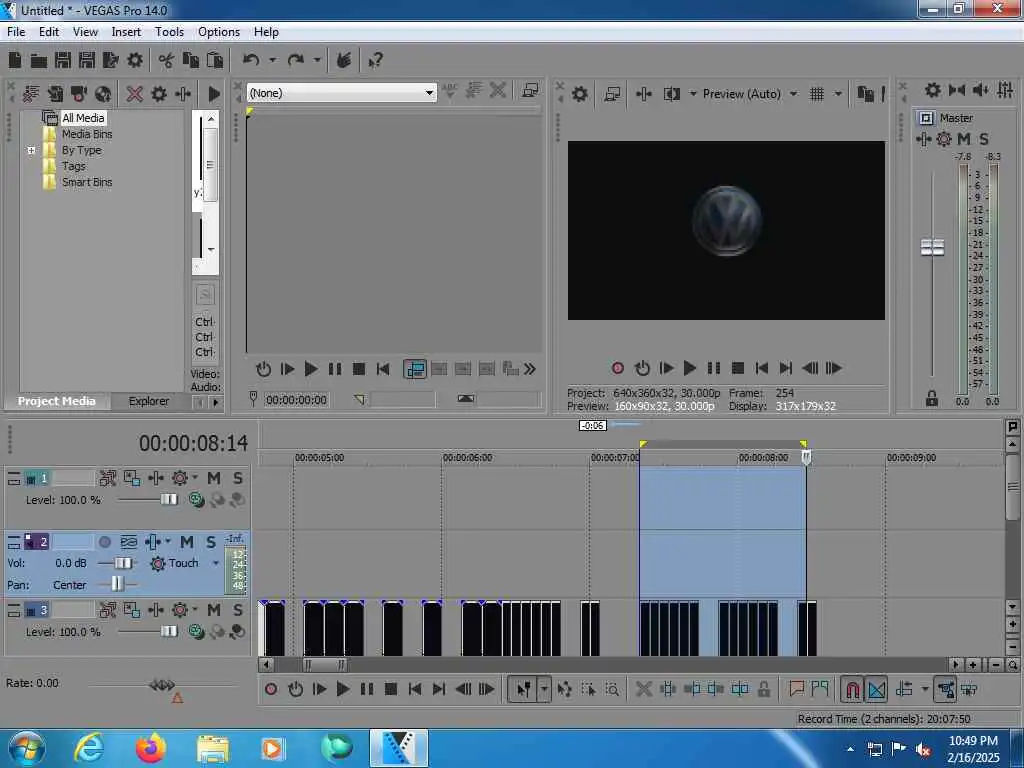Click the overlays grid icon in preview

(817, 94)
